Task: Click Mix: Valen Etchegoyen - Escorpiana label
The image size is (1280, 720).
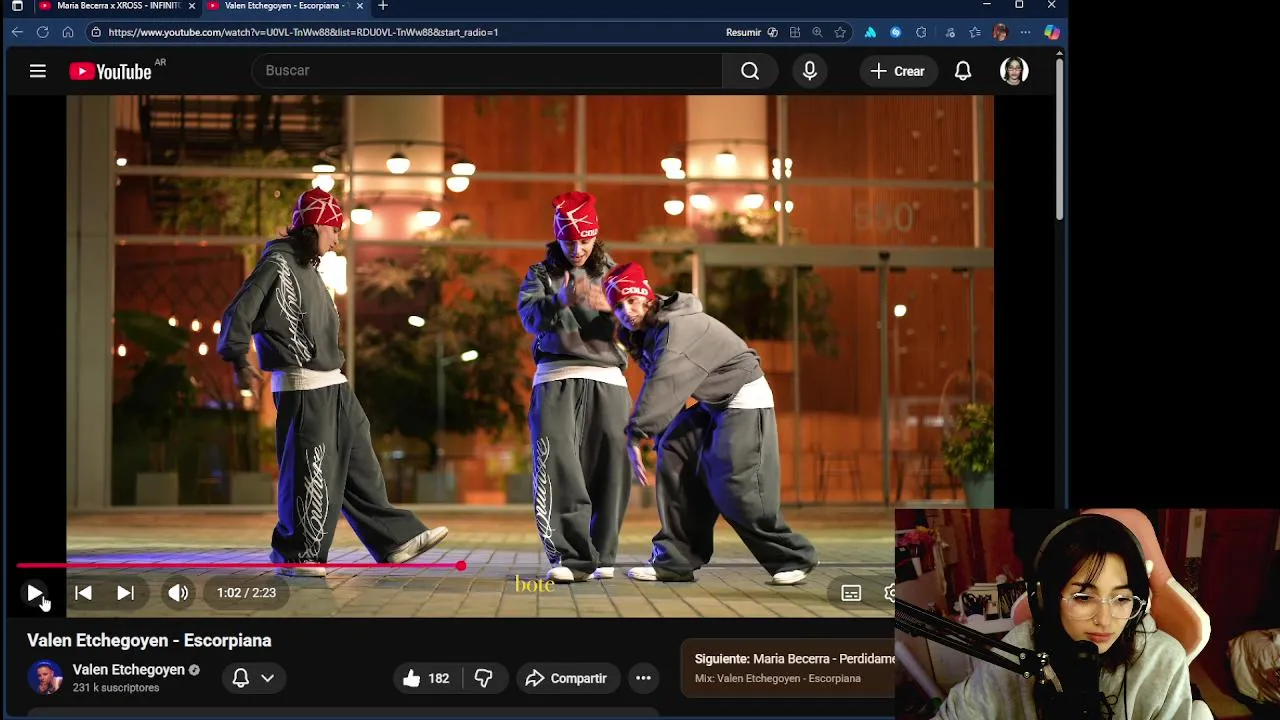Action: [778, 679]
